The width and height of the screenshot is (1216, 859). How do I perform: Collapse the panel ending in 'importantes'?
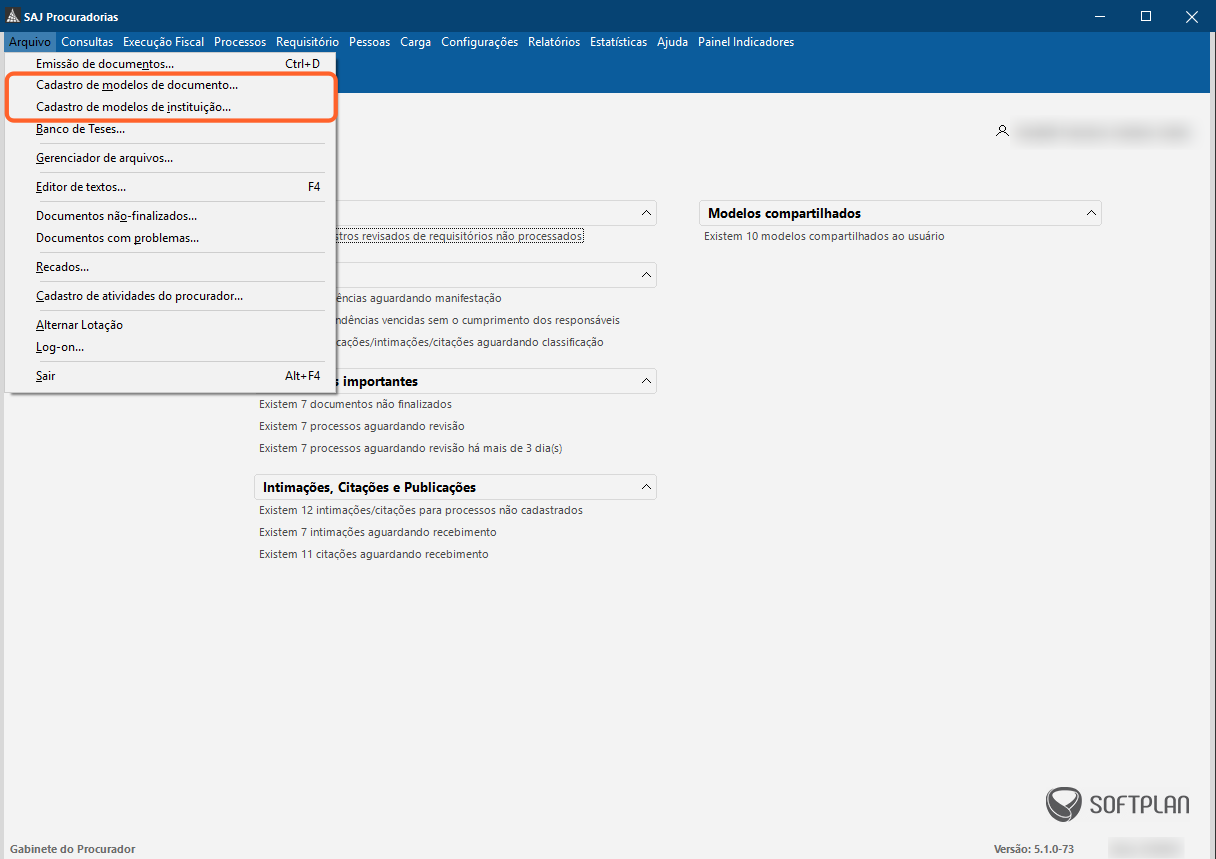646,381
